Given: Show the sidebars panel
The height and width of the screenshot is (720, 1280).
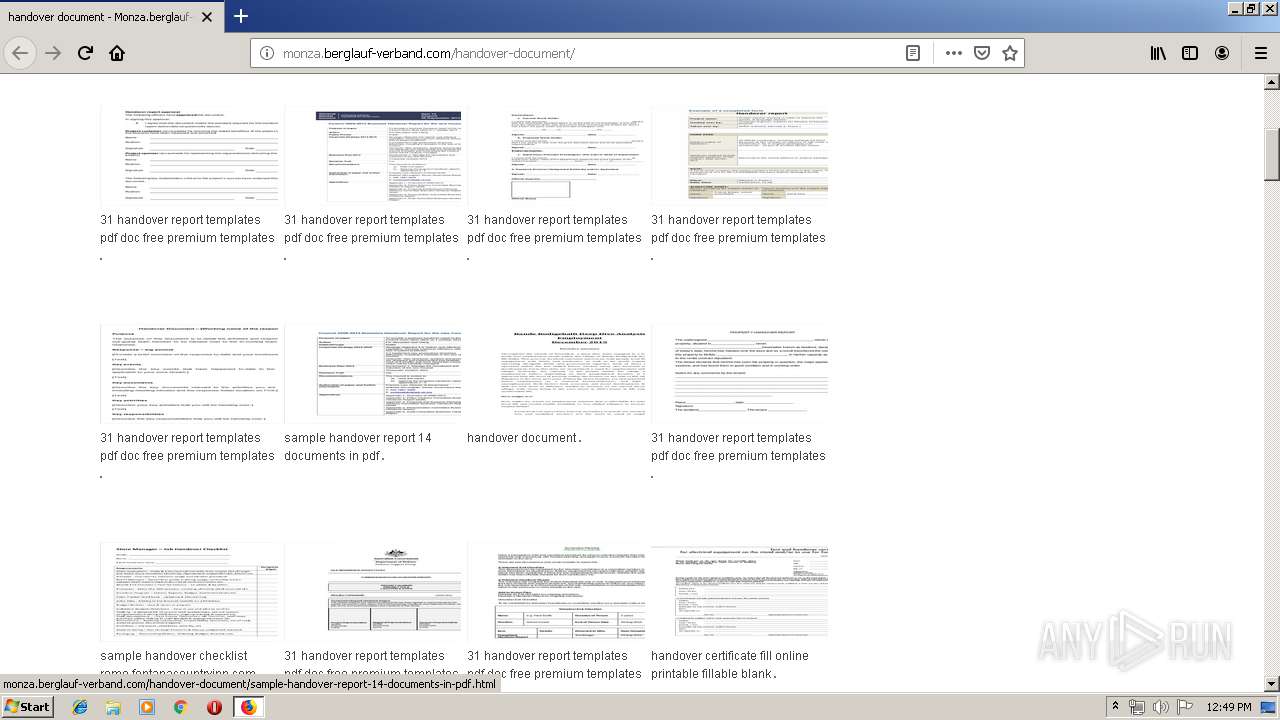Looking at the screenshot, I should pyautogui.click(x=1190, y=53).
